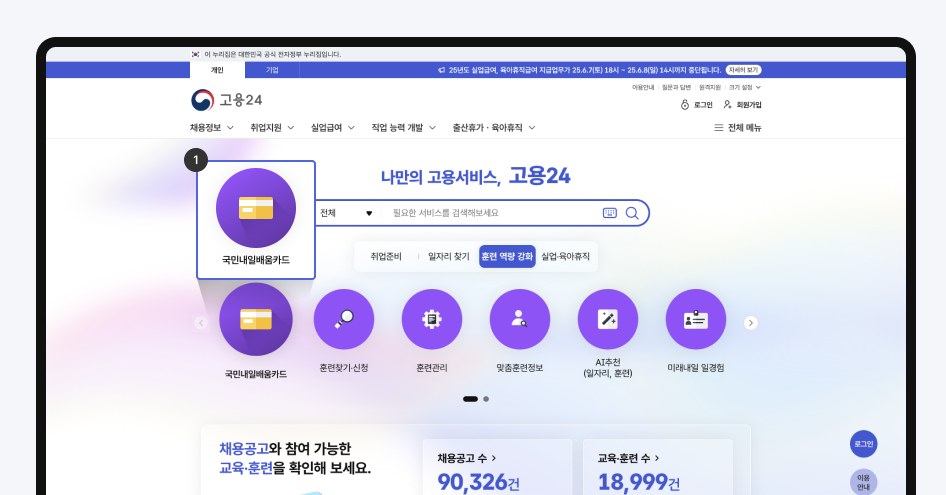
Task: Open the 전체 search category dropdown
Action: click(346, 213)
